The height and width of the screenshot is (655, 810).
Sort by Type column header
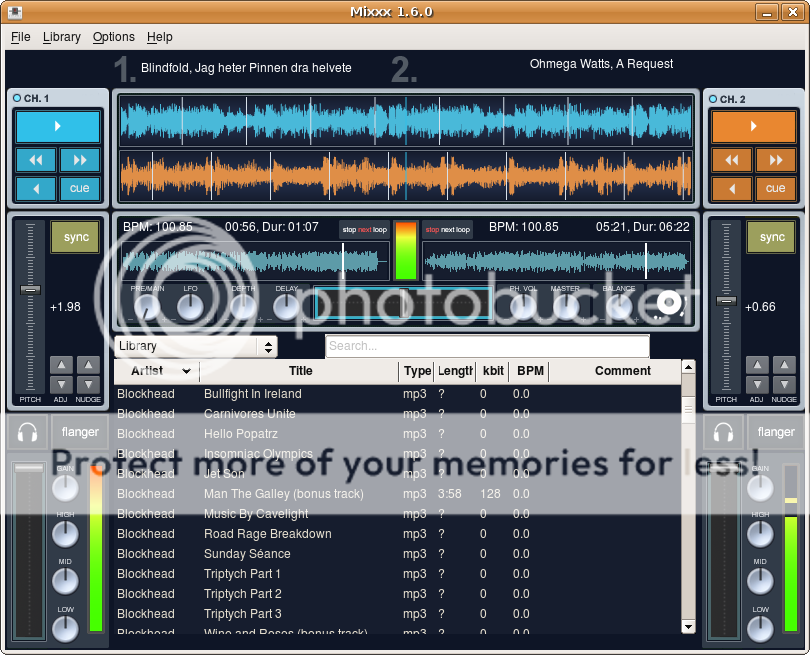pos(417,371)
